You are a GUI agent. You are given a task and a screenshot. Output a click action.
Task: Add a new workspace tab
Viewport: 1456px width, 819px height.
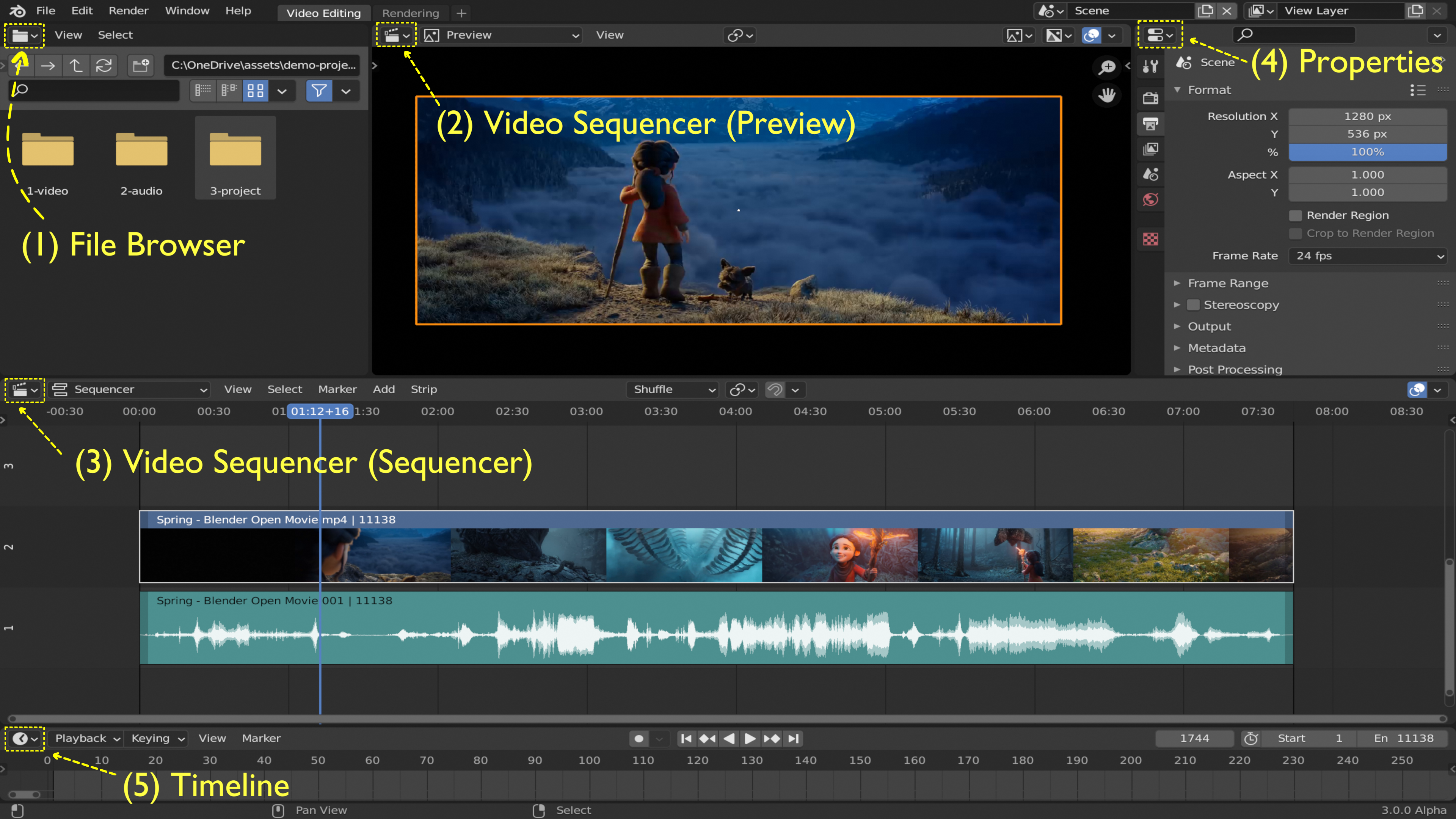pos(461,13)
